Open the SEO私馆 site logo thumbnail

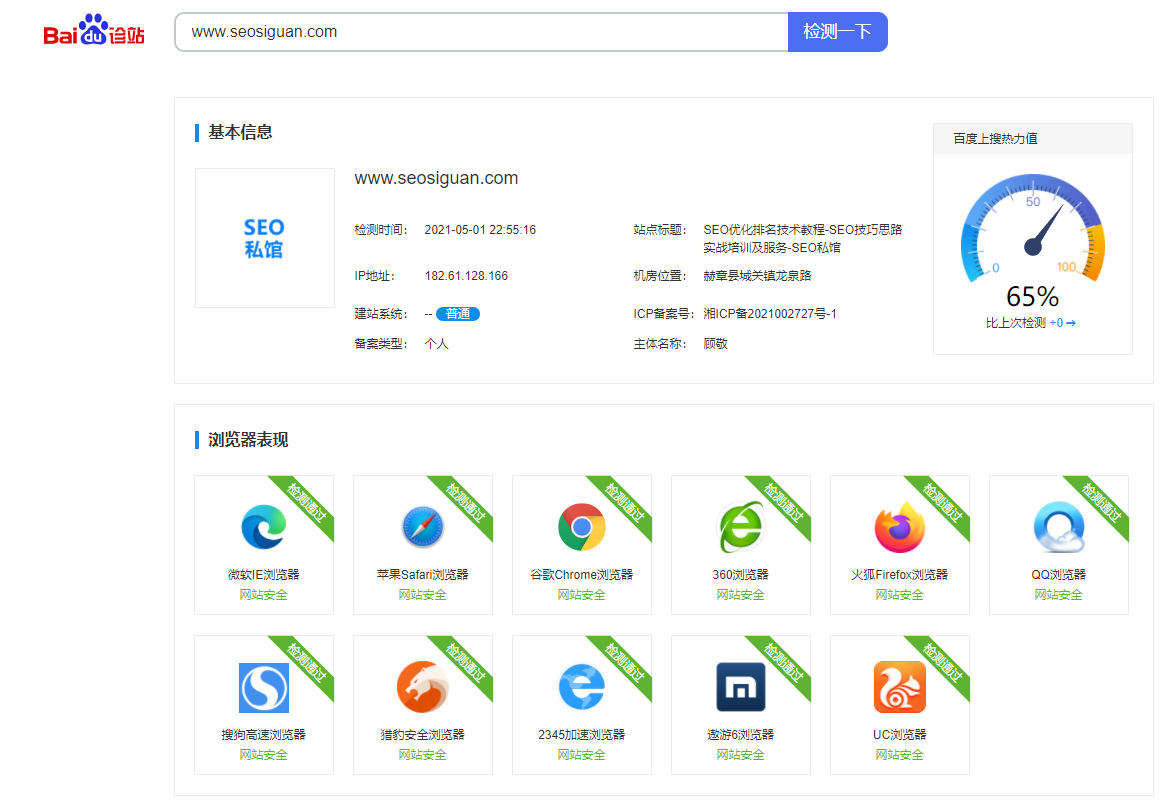pos(265,238)
